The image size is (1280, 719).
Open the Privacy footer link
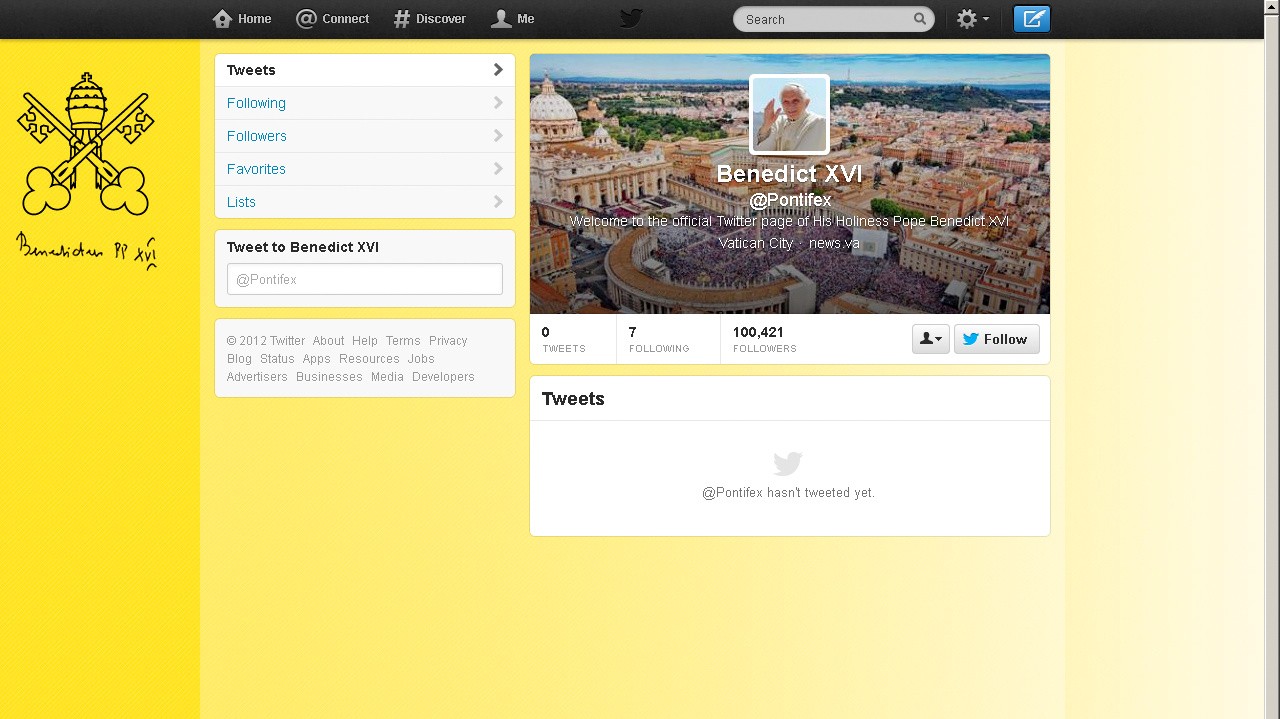[448, 341]
